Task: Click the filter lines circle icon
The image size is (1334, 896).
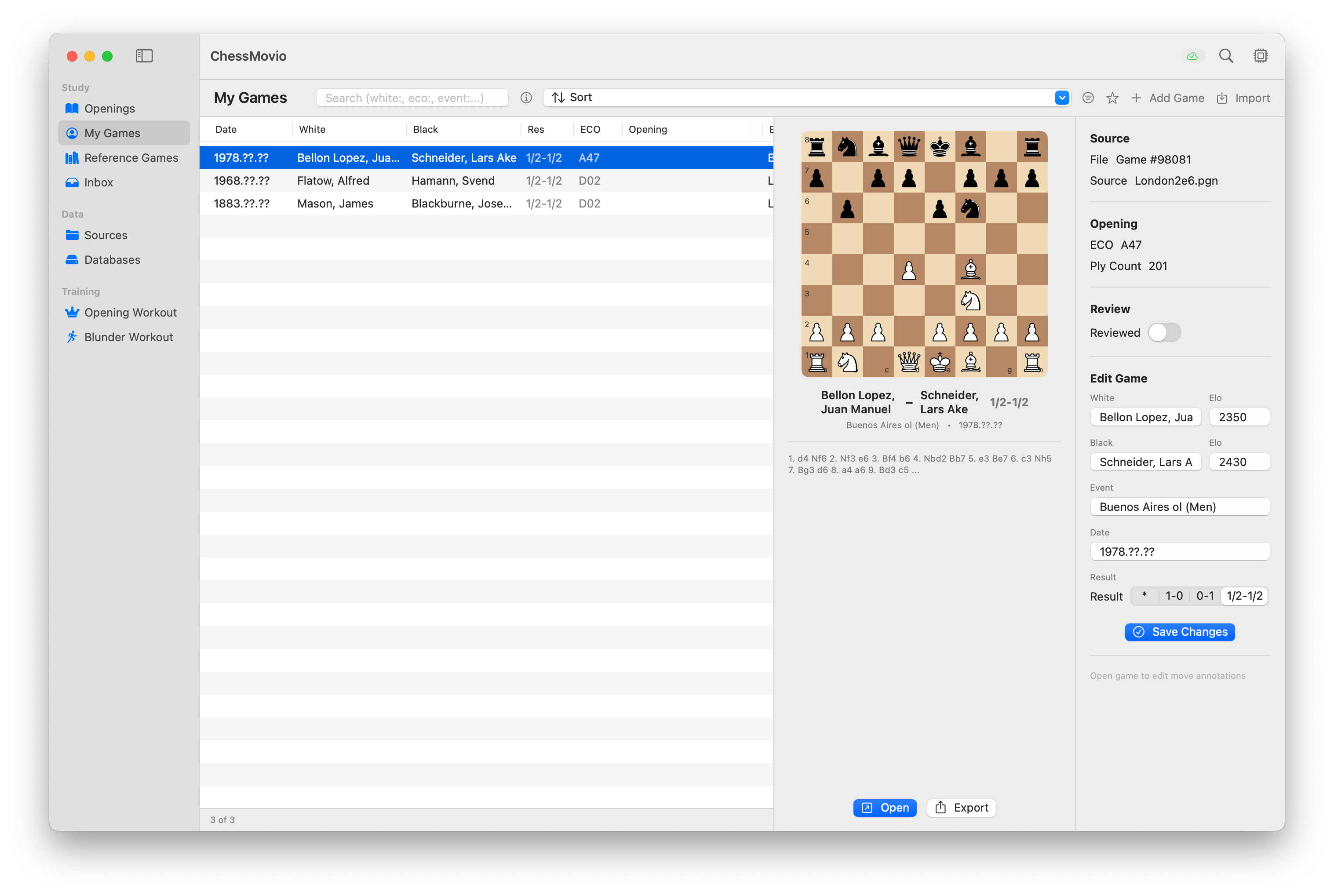Action: (x=1088, y=98)
